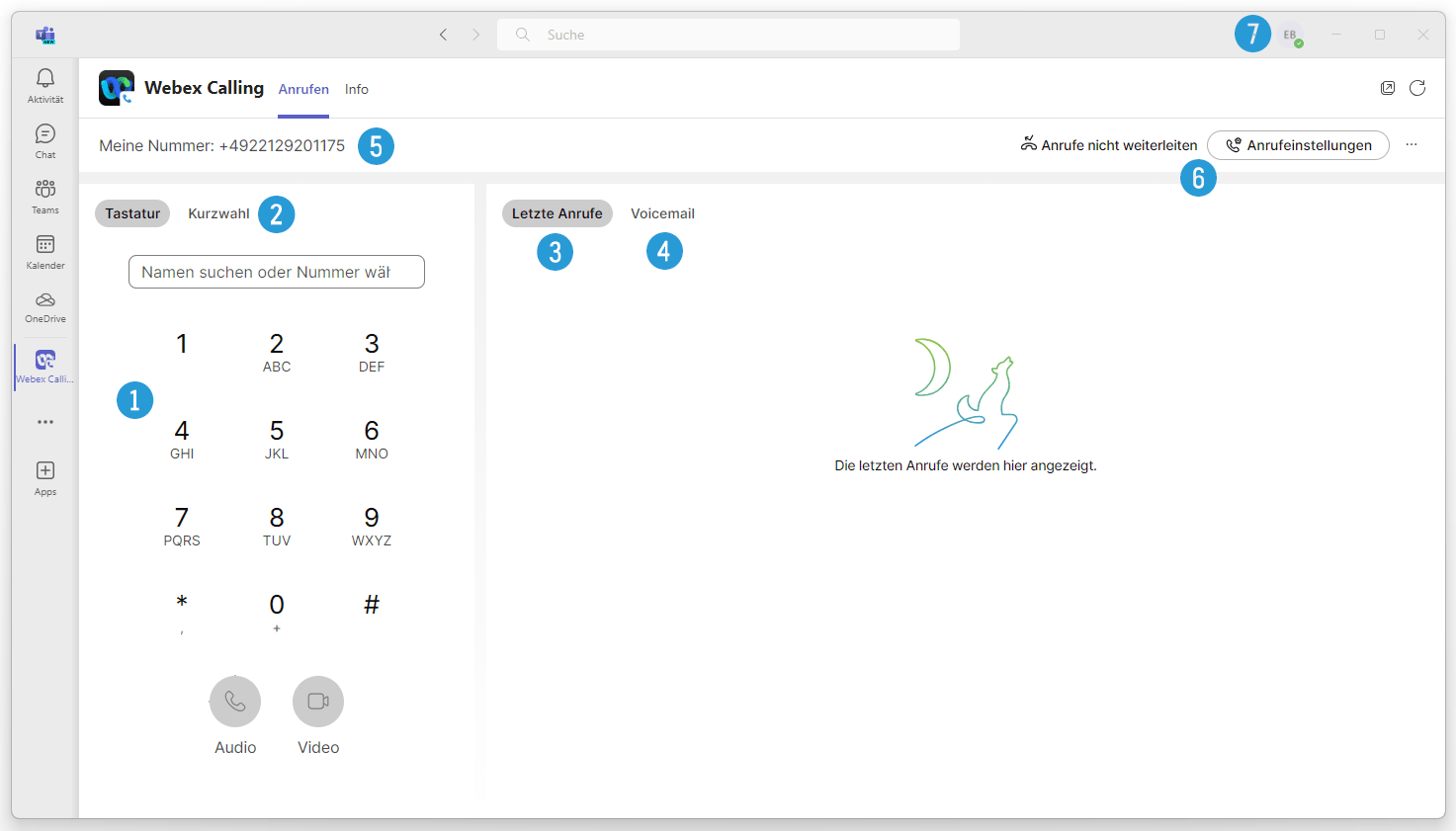Show Letzte Anrufe list

tap(557, 213)
